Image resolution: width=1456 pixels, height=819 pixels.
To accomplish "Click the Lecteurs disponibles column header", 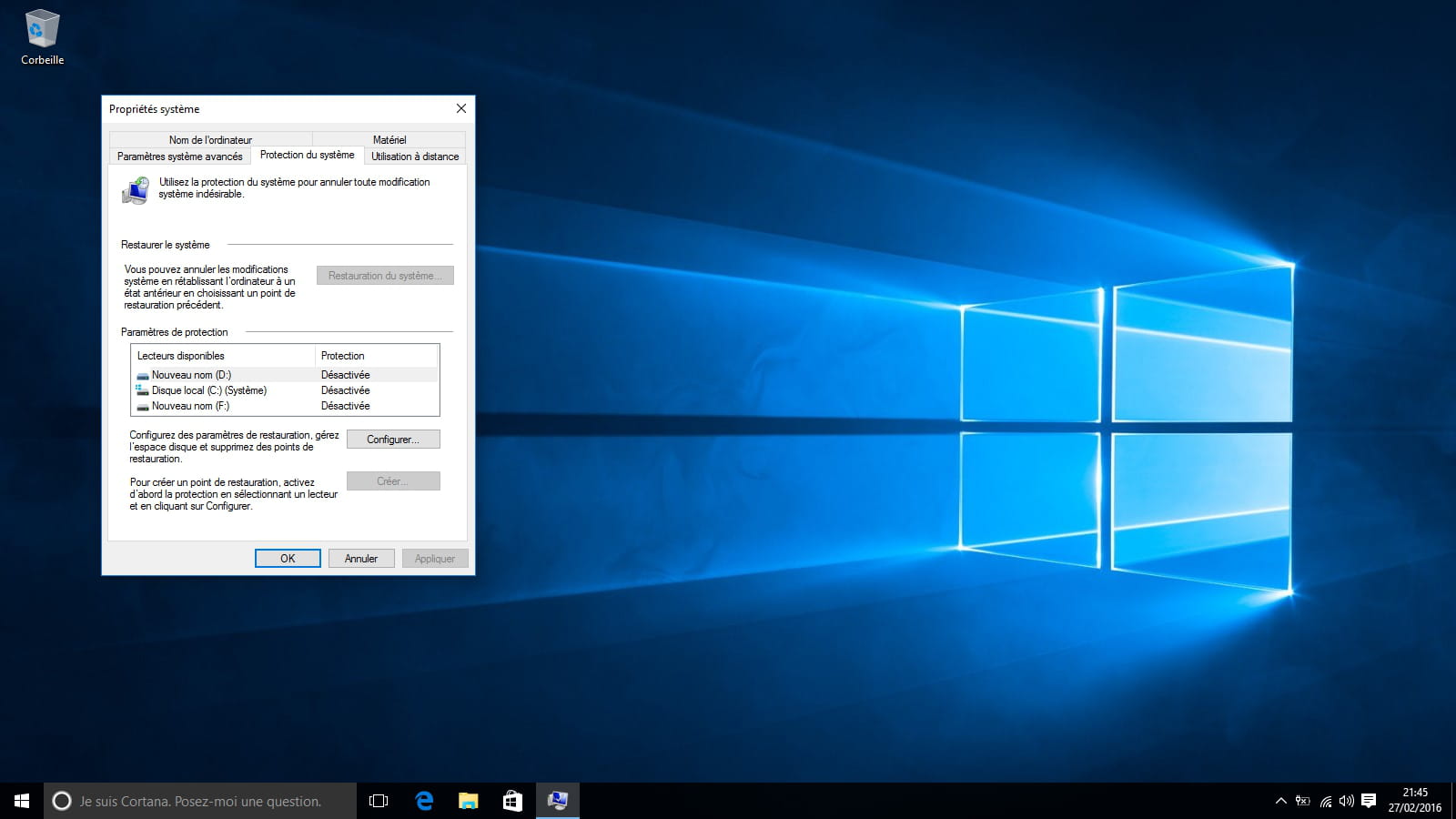I will coord(224,356).
